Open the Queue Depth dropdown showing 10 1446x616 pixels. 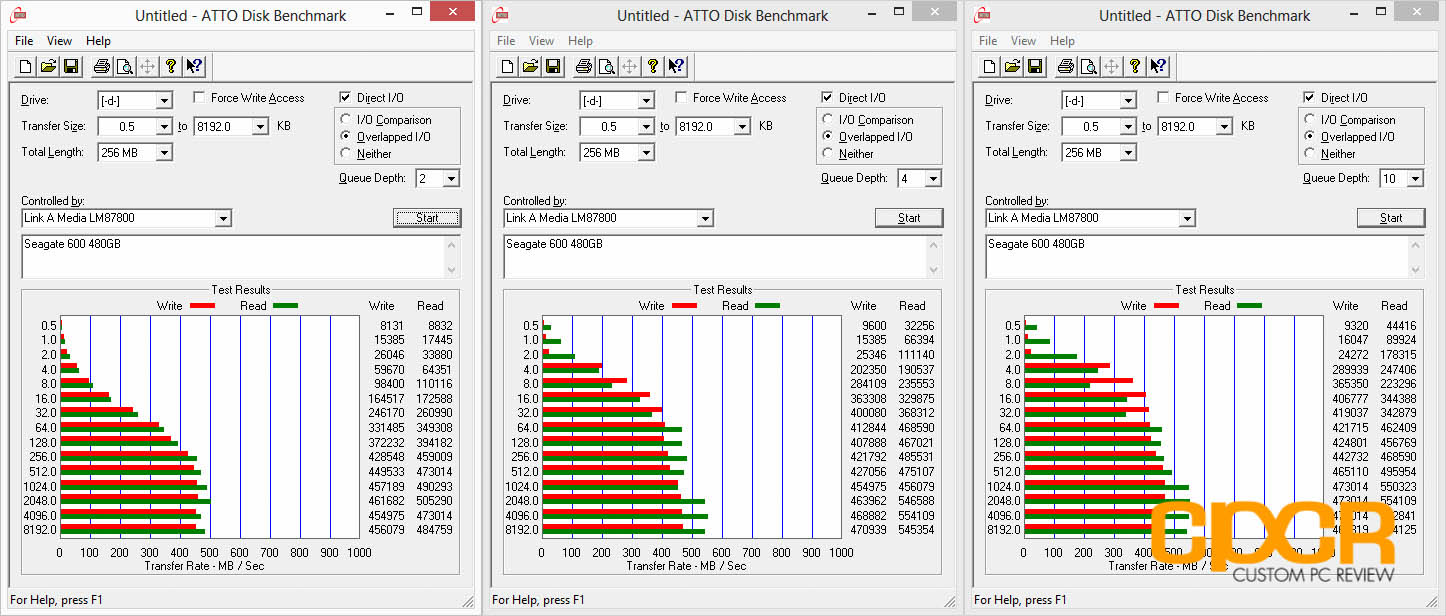point(1415,178)
